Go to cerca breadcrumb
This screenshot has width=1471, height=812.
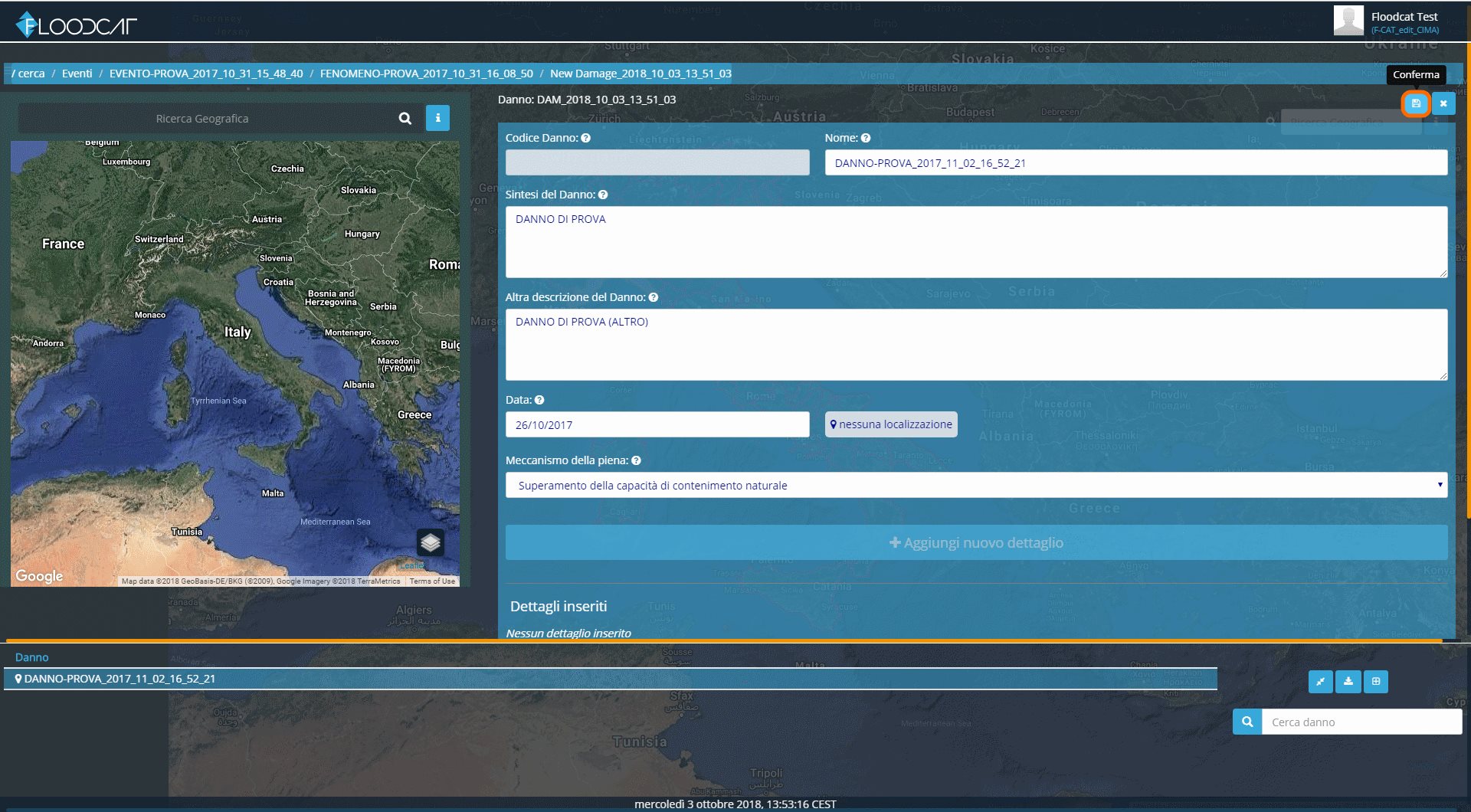pos(31,74)
